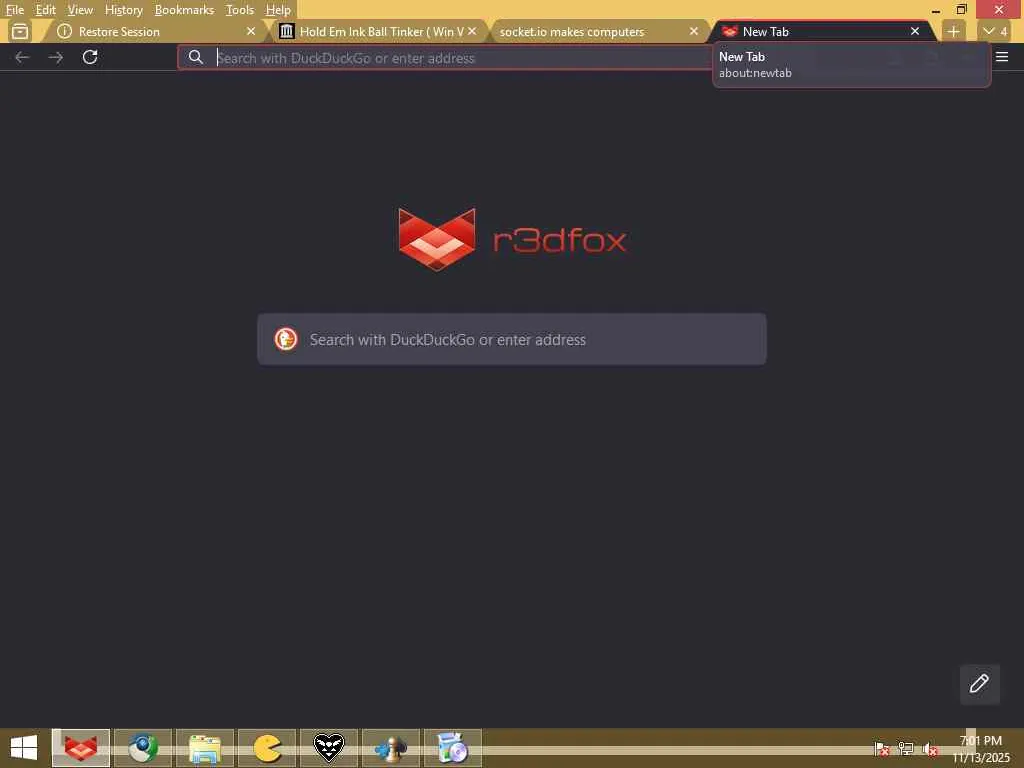Viewport: 1024px width, 768px height.
Task: Open the taskbar clock showing 7:01 PM
Action: tap(980, 748)
